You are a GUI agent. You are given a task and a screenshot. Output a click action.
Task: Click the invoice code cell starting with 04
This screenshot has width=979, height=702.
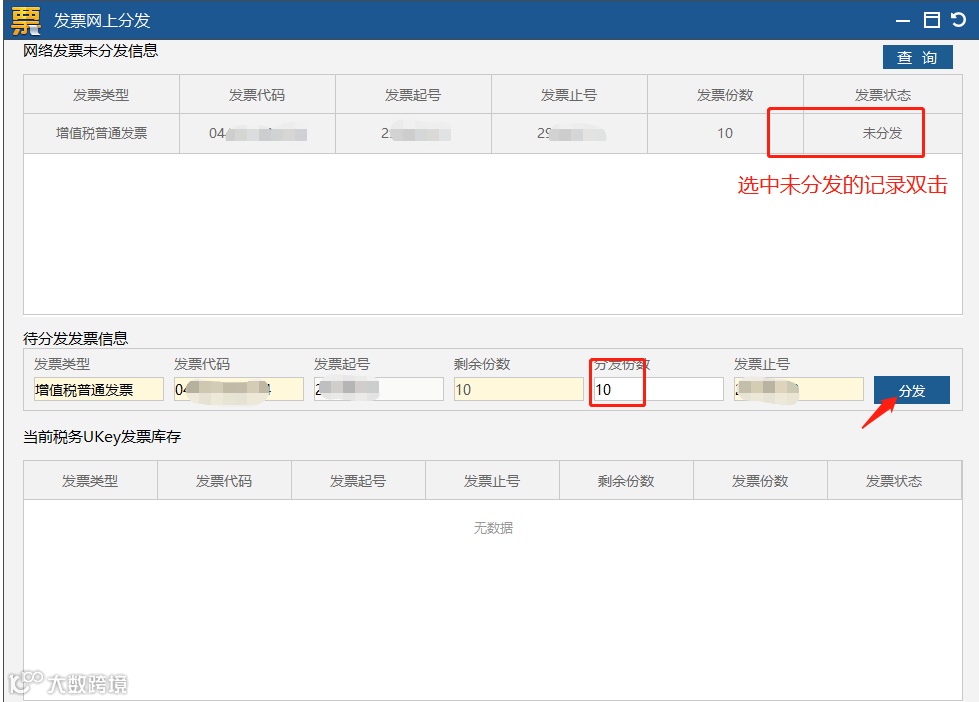[x=257, y=133]
